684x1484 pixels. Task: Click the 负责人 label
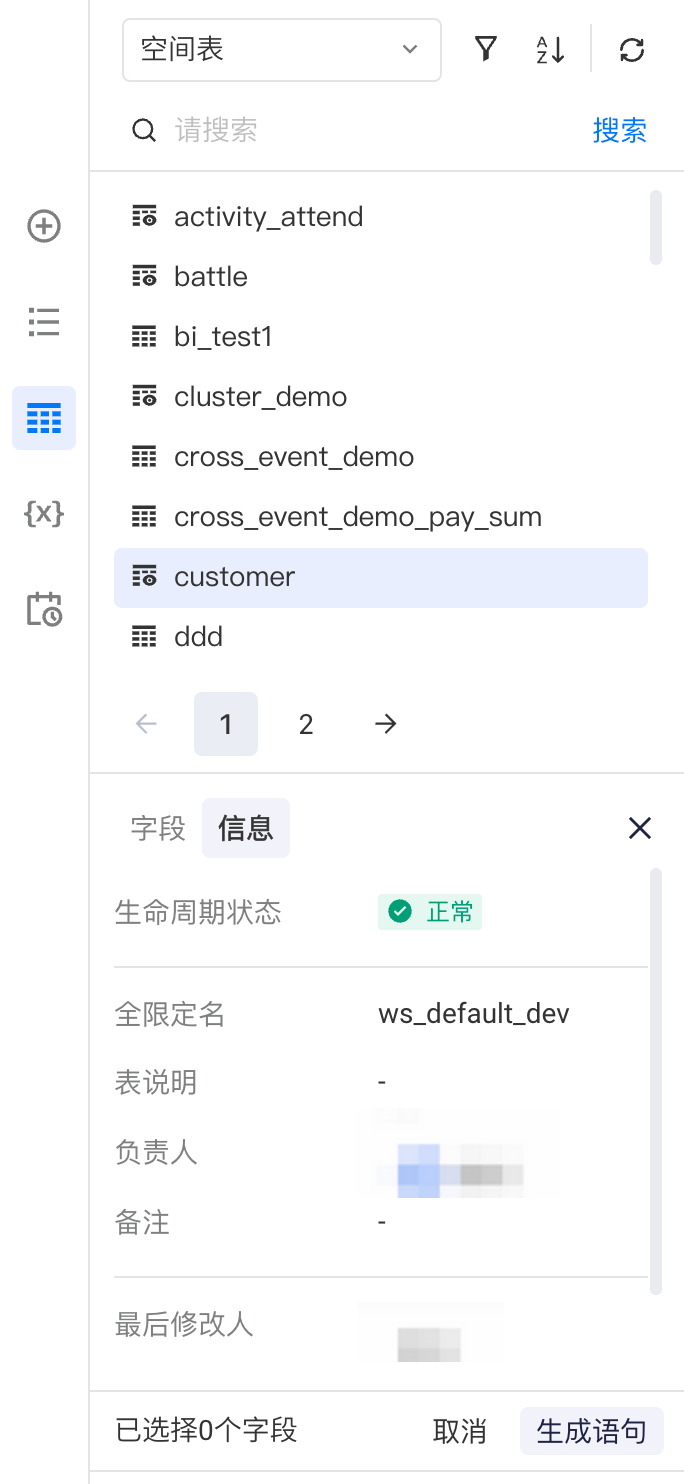[x=156, y=1152]
